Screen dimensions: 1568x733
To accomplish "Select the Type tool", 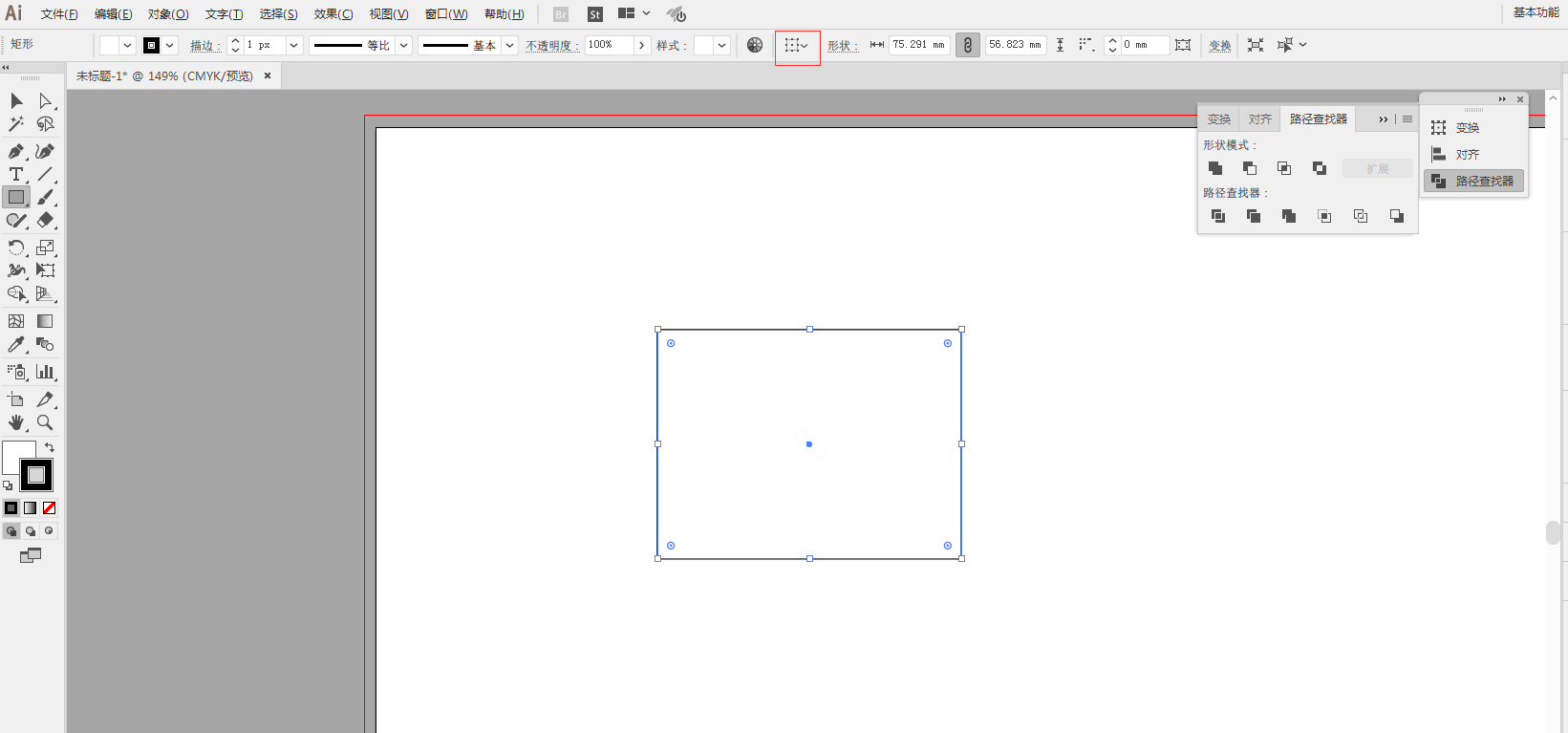I will 16,174.
